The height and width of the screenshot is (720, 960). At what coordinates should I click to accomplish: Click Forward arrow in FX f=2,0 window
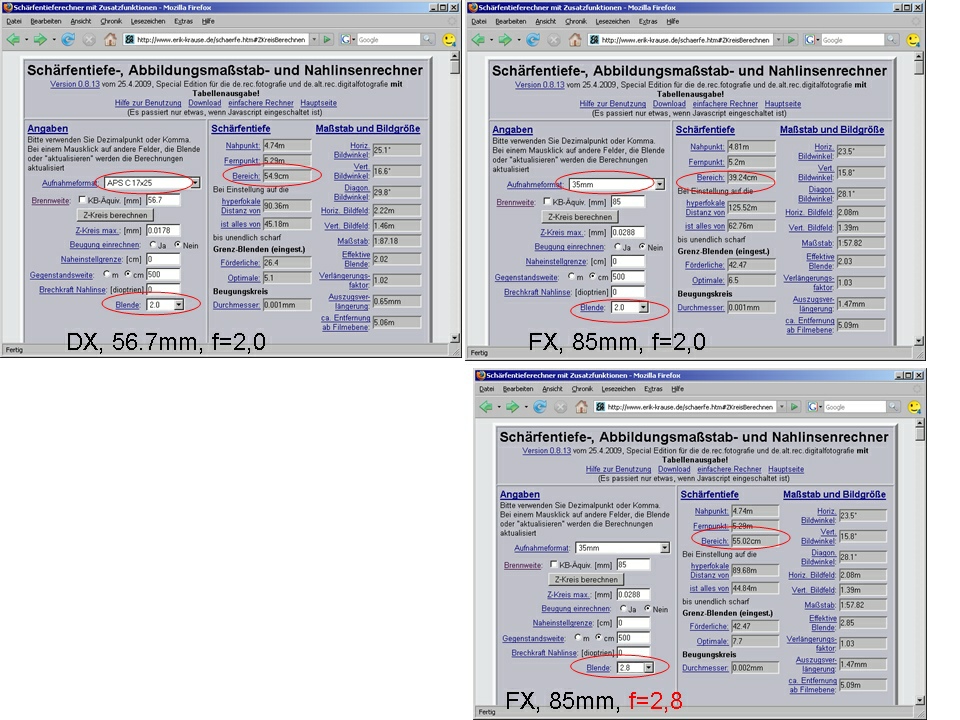(504, 40)
